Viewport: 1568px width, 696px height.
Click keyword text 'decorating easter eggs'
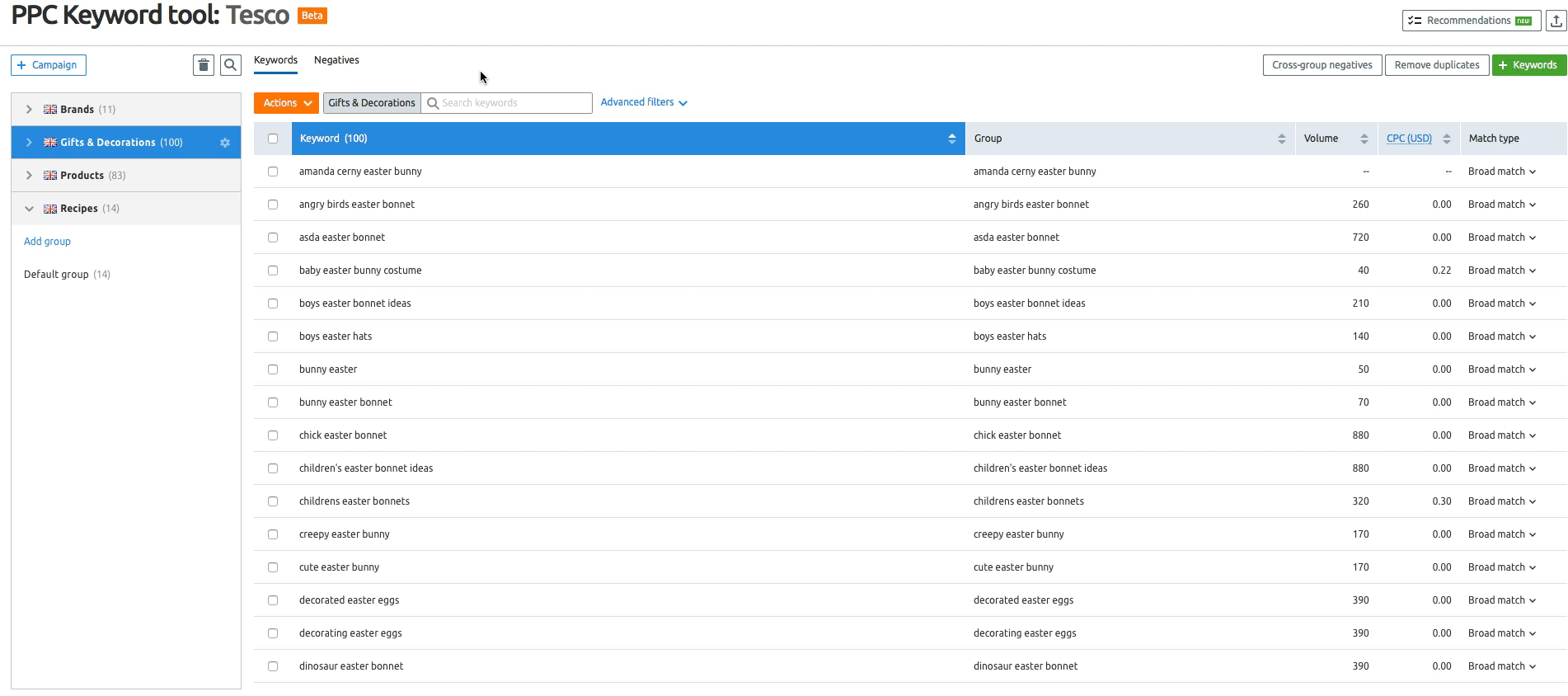350,633
